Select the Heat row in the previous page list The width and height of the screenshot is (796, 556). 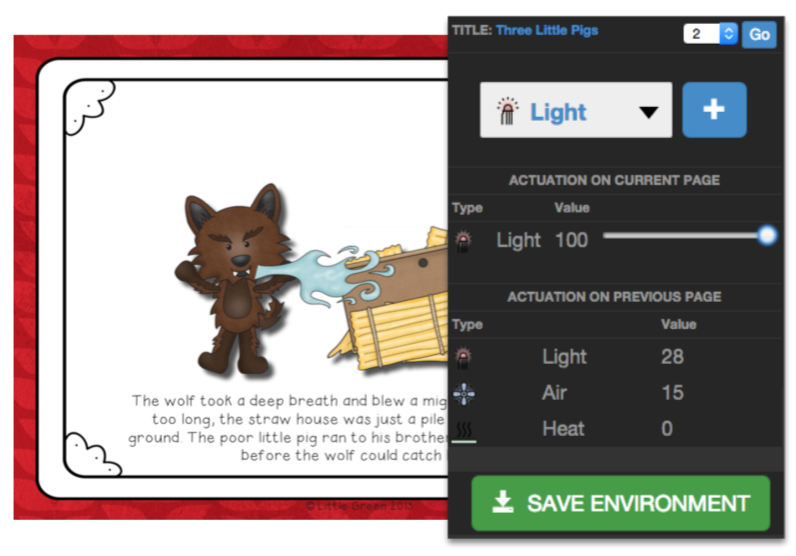[615, 429]
